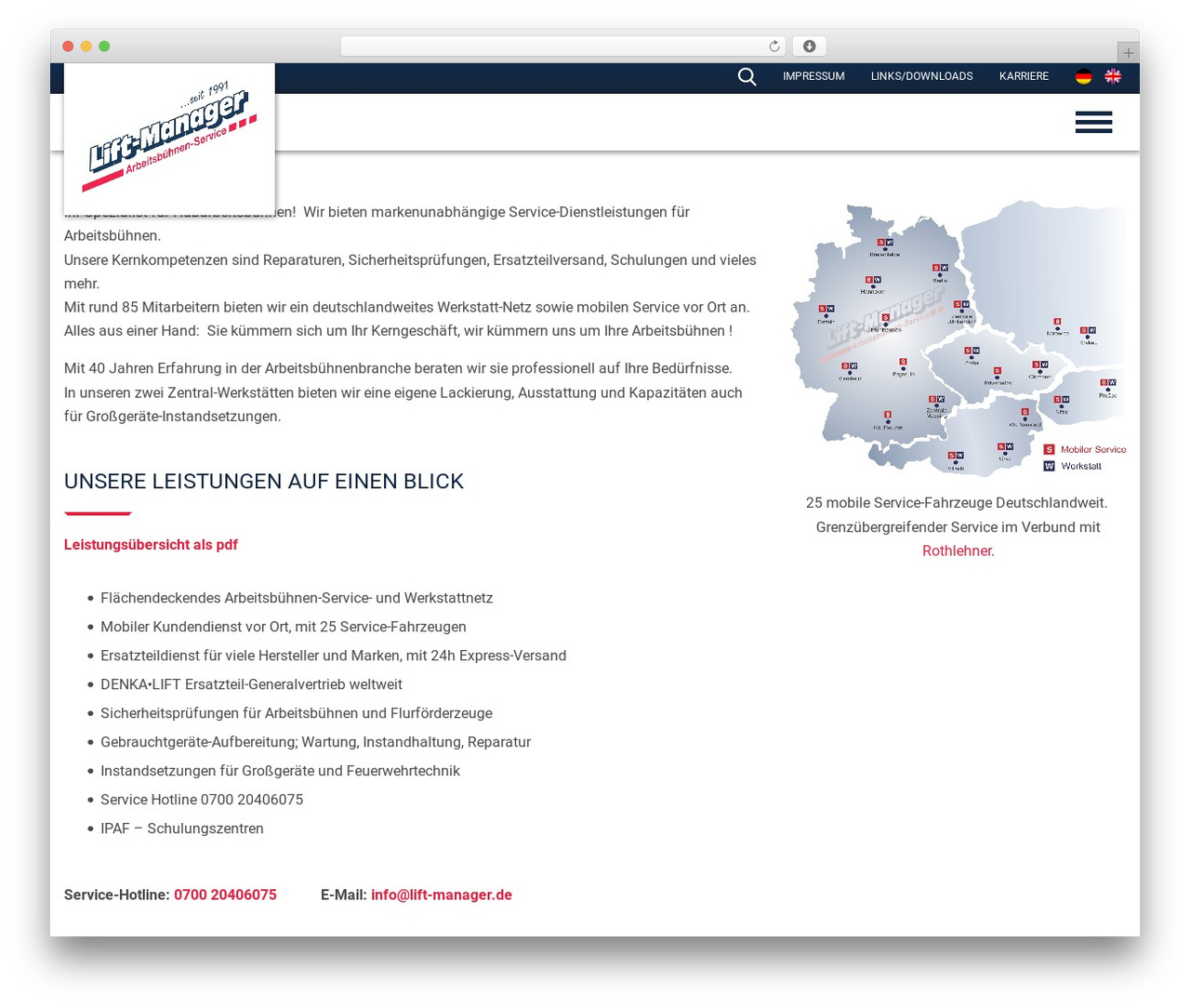
Task: Open the IMPRESSUM menu item
Action: 813,76
